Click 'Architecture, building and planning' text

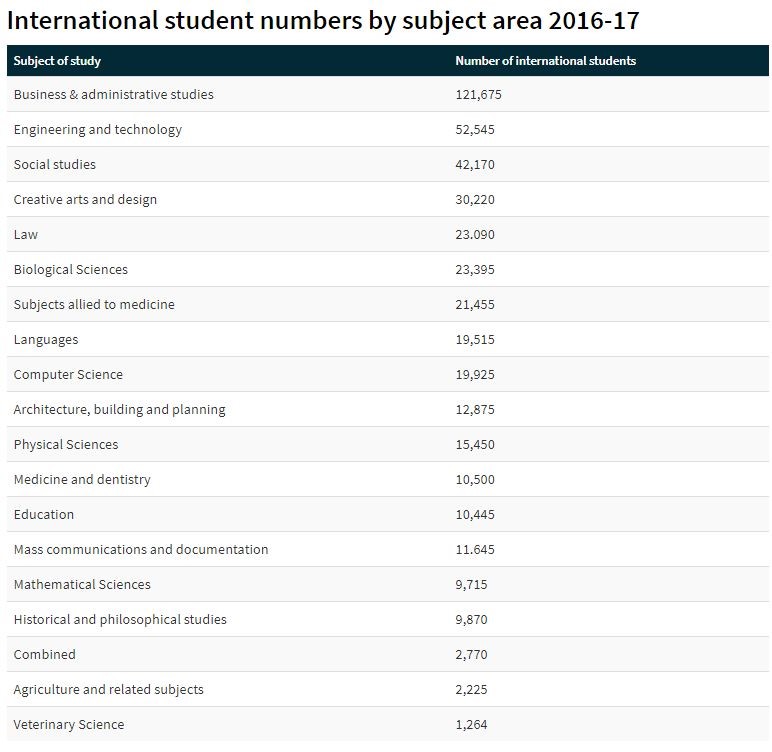tap(119, 410)
